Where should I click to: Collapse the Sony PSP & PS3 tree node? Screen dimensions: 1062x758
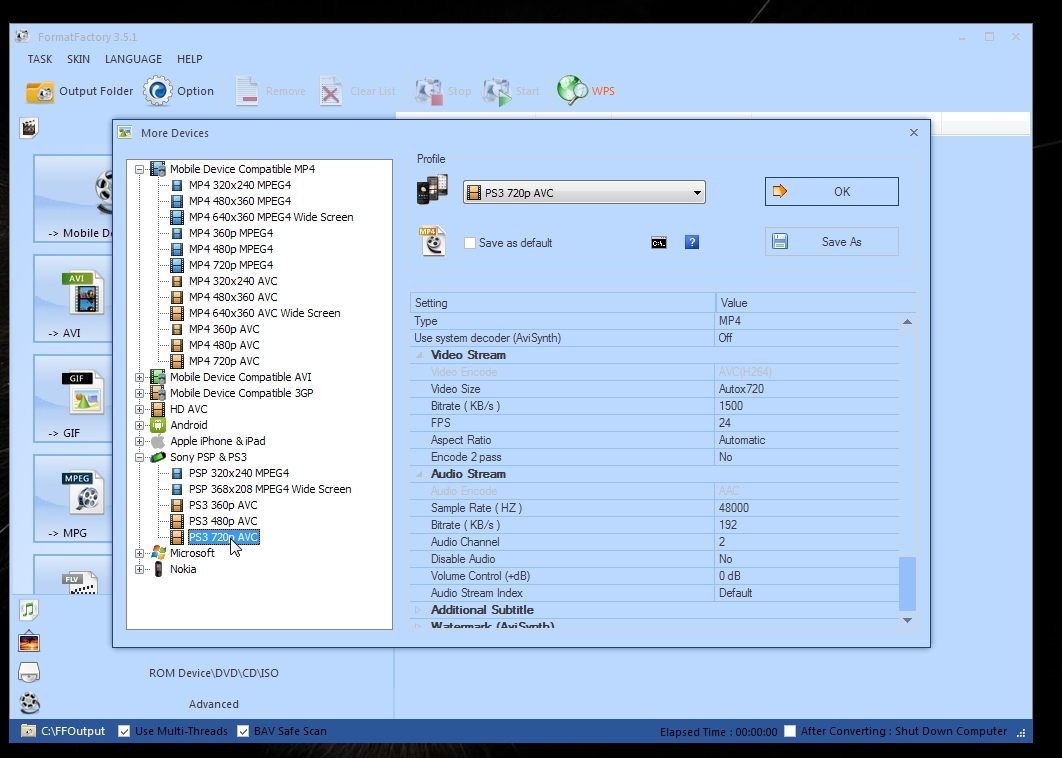tap(139, 457)
